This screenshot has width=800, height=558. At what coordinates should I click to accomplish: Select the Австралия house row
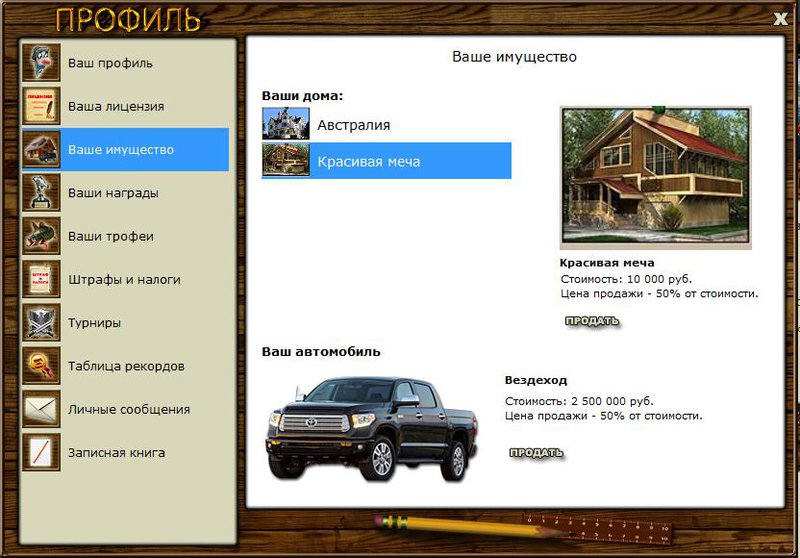tap(386, 124)
